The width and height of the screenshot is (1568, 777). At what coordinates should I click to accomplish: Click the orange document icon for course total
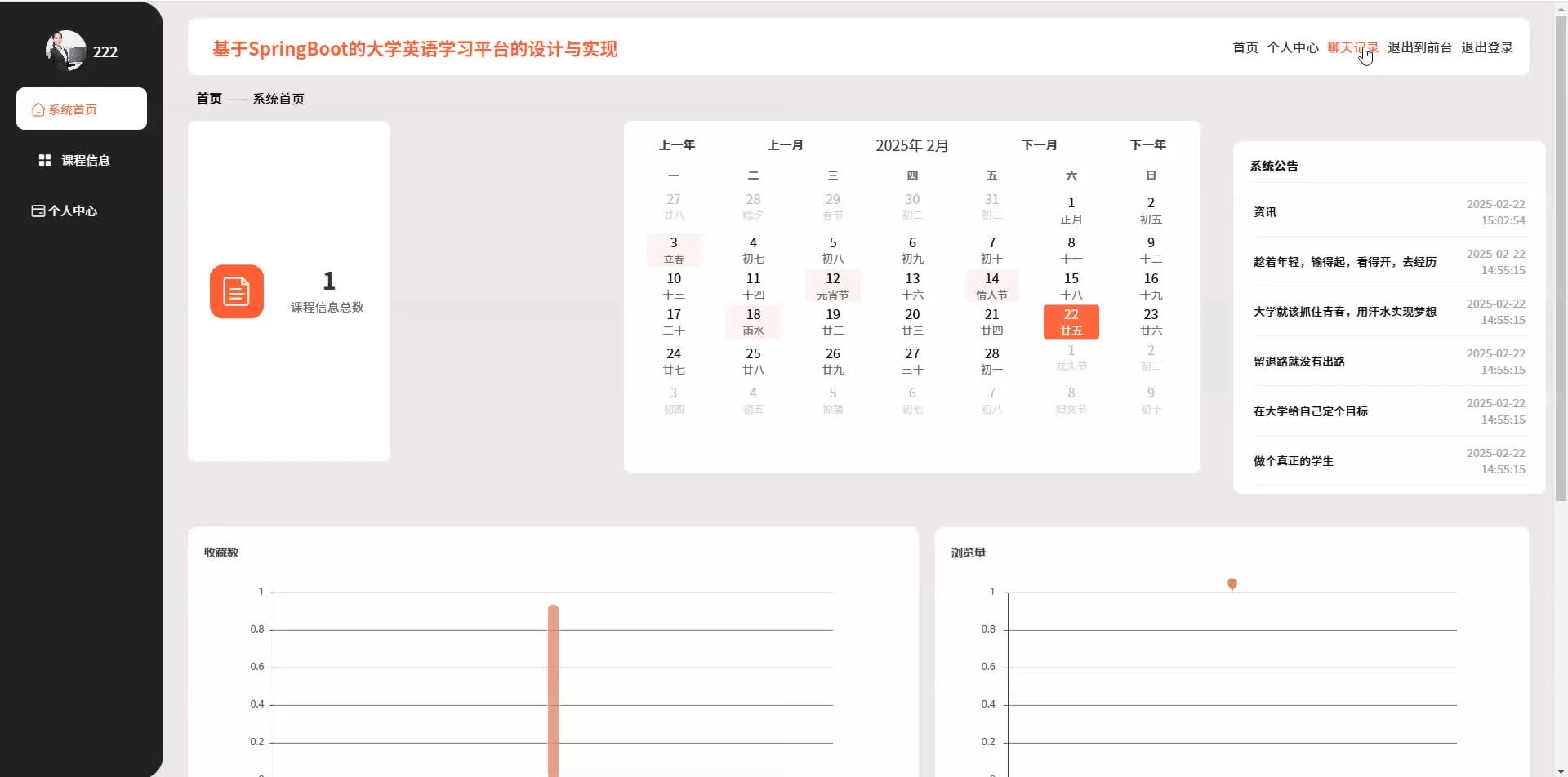click(237, 291)
